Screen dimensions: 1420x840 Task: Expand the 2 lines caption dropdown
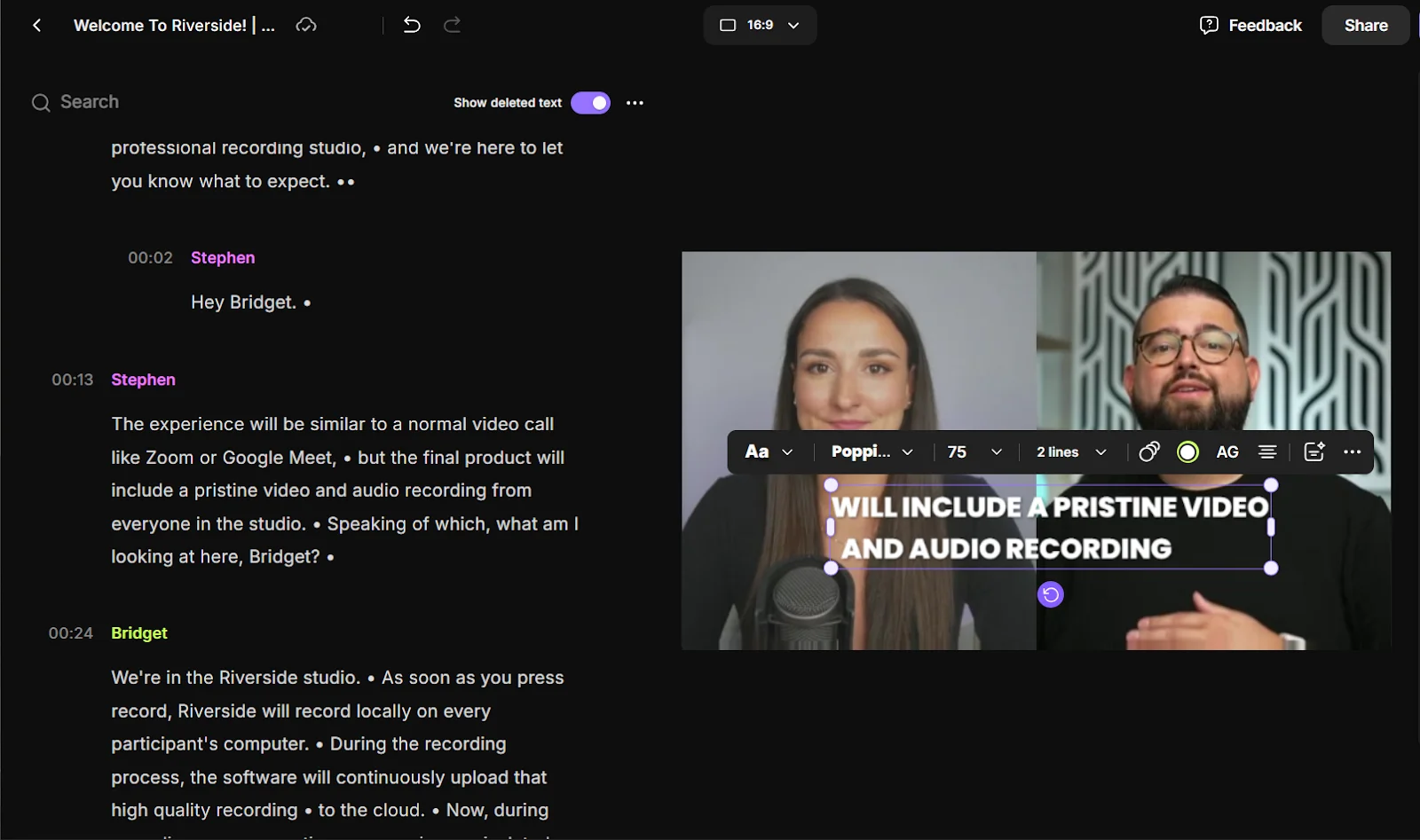tap(1071, 452)
